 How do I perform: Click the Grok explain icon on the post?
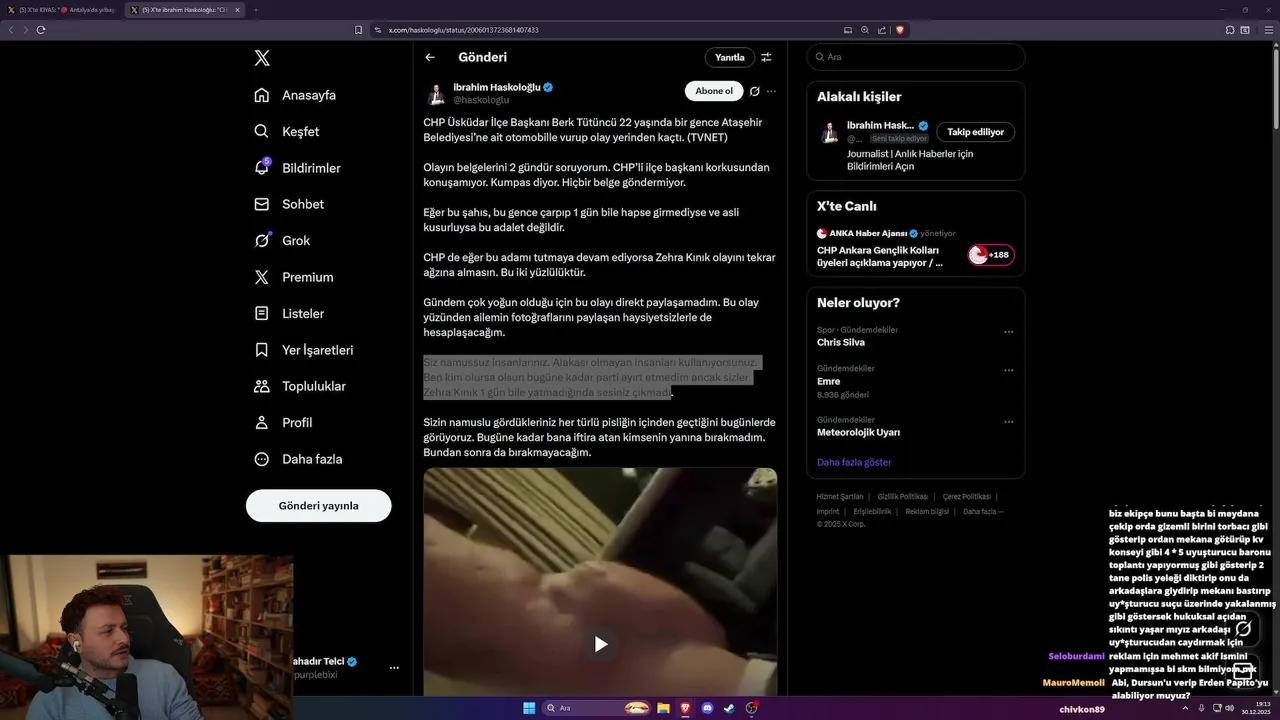(754, 91)
